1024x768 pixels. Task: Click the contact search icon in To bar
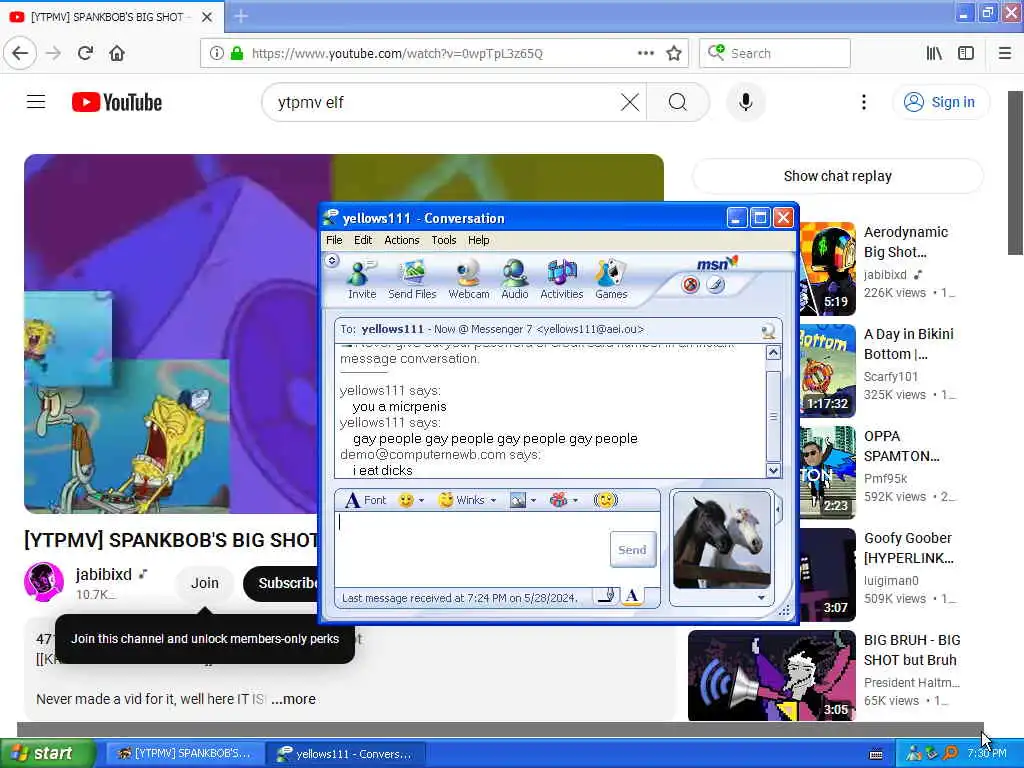(769, 330)
